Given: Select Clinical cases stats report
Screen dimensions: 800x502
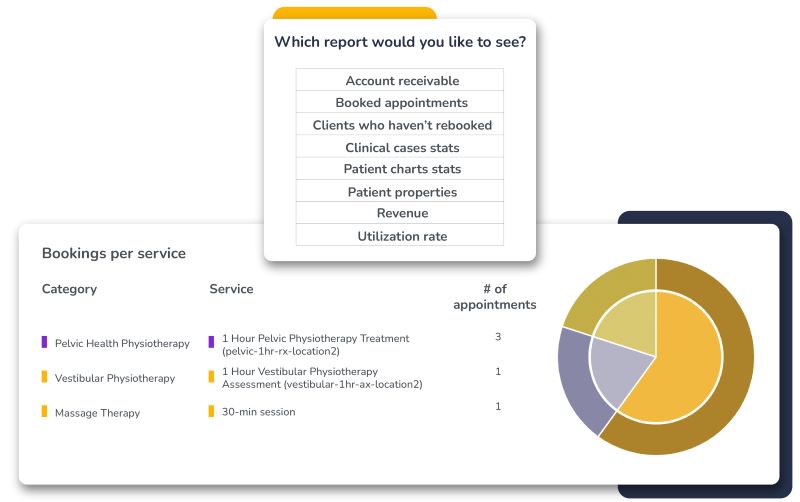Looking at the screenshot, I should (x=402, y=148).
